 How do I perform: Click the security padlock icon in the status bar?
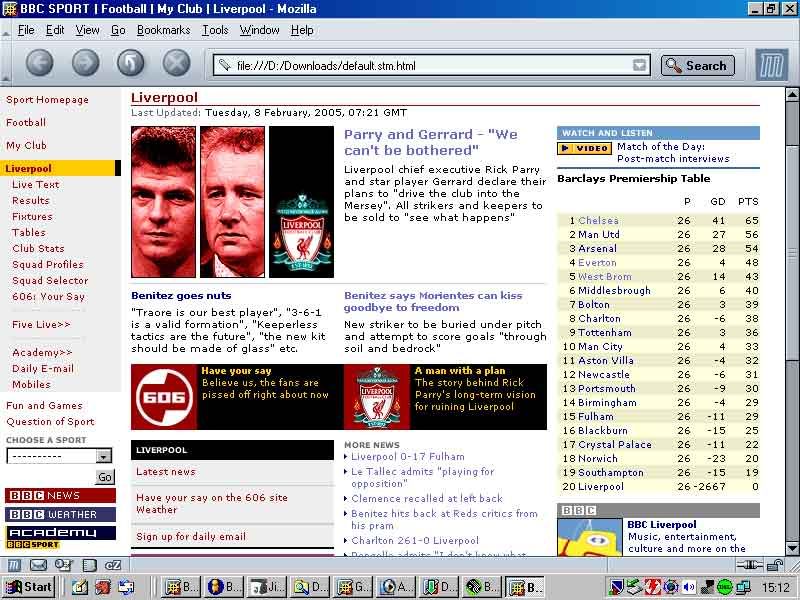(775, 565)
